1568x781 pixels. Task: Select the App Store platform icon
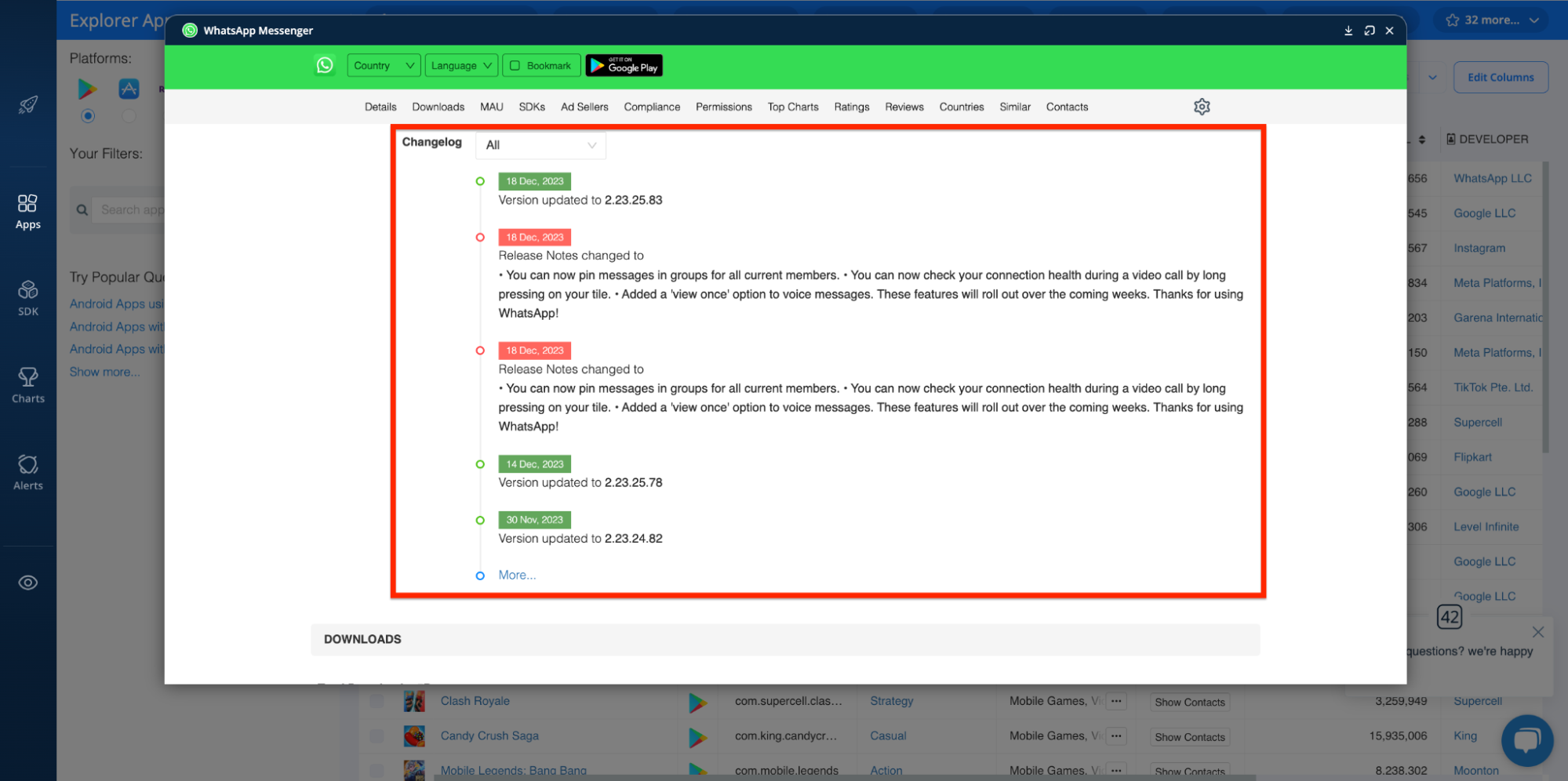click(x=129, y=89)
